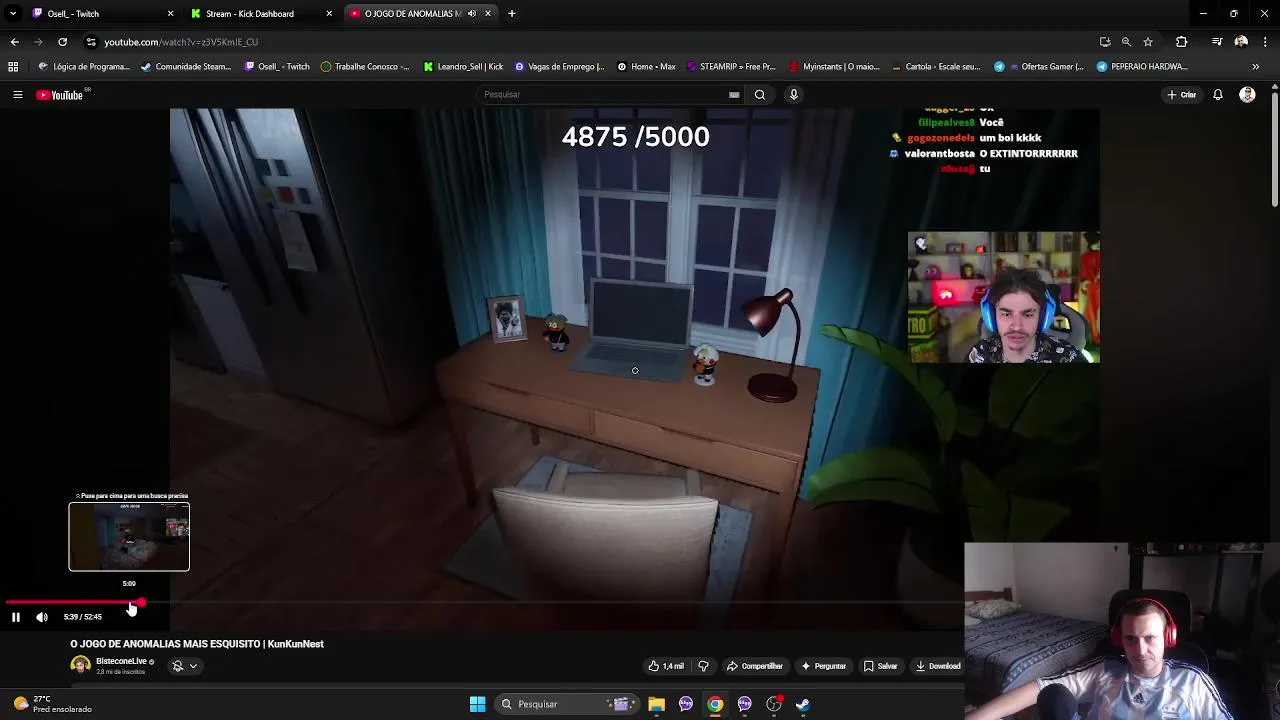Click the taskbar Pesquisar search box
This screenshot has height=720, width=1280.
coord(567,704)
